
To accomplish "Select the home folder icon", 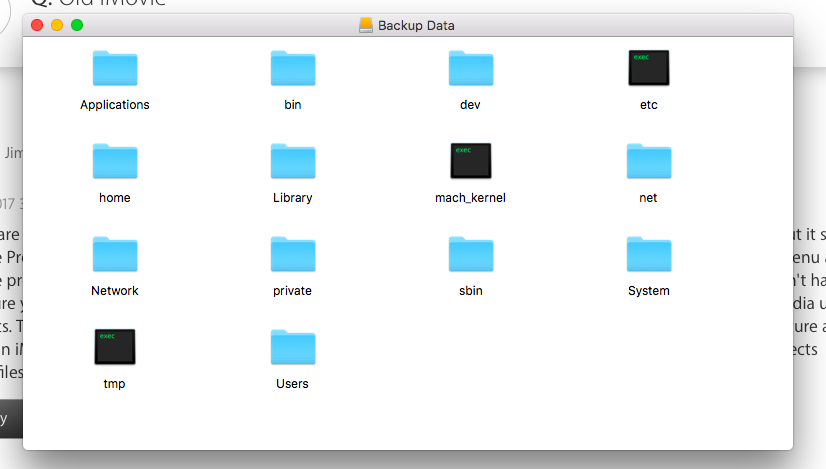I will click(x=115, y=161).
